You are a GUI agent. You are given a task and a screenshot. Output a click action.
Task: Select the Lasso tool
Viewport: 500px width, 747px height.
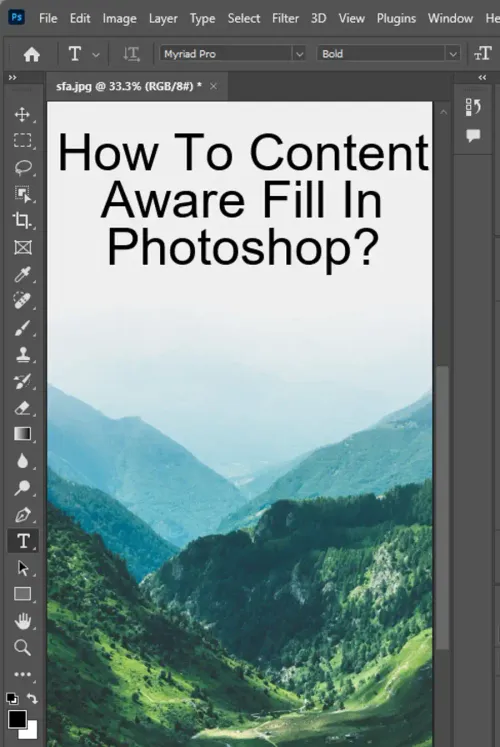[22, 167]
